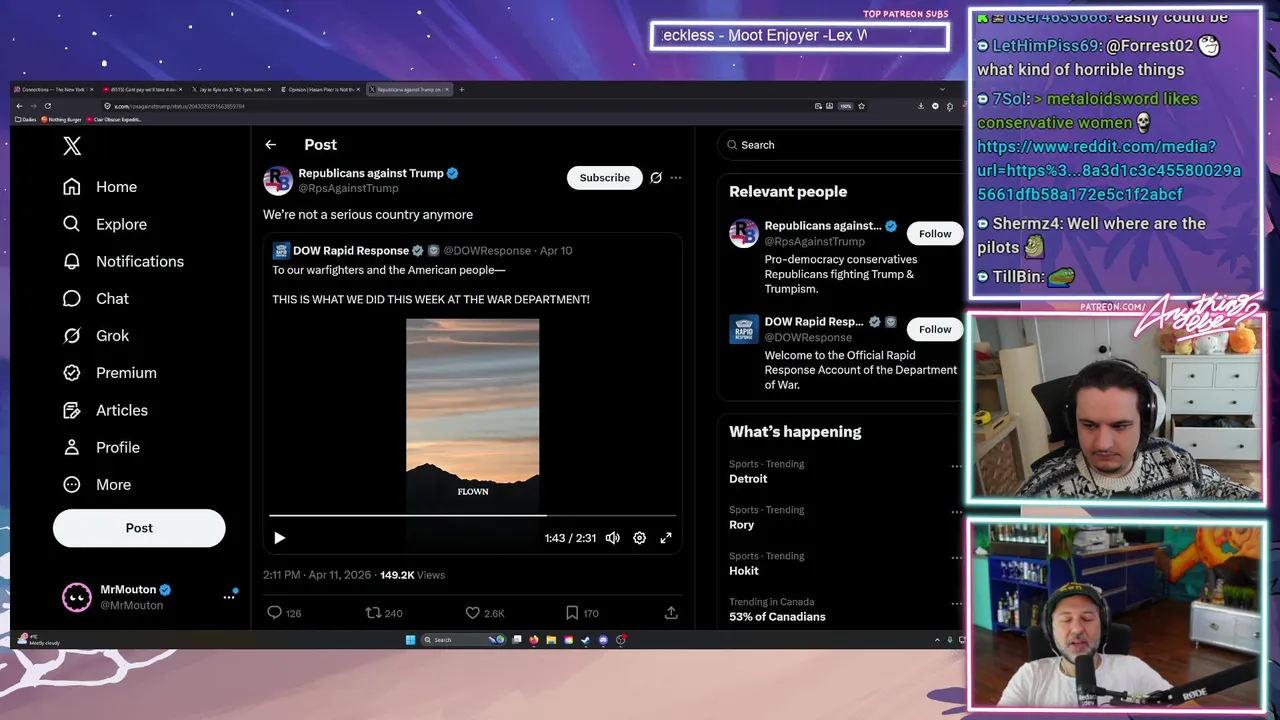Image resolution: width=1280 pixels, height=720 pixels.
Task: Go back using the Post back arrow
Action: pos(270,145)
